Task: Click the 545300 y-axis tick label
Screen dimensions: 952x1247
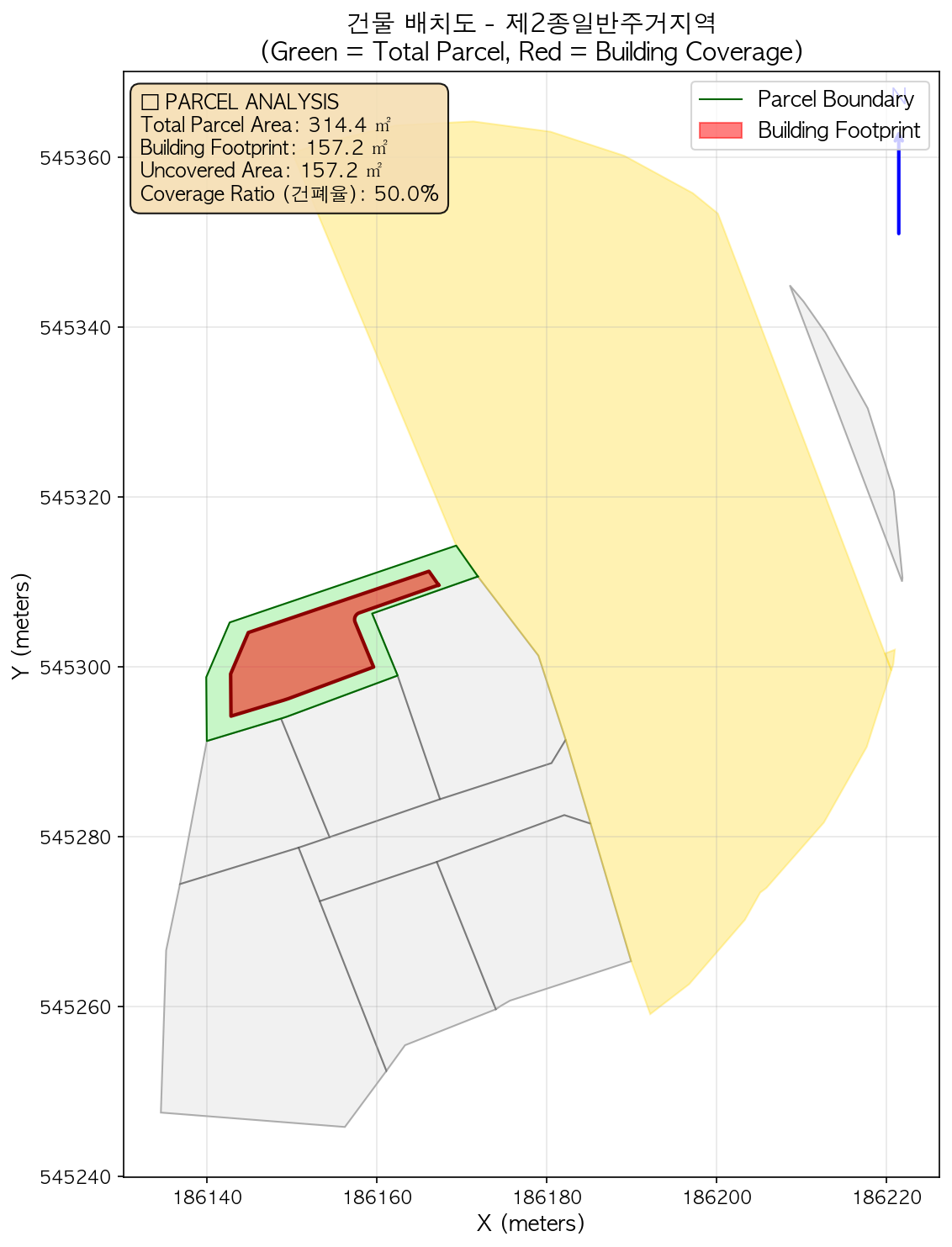Action: (76, 668)
